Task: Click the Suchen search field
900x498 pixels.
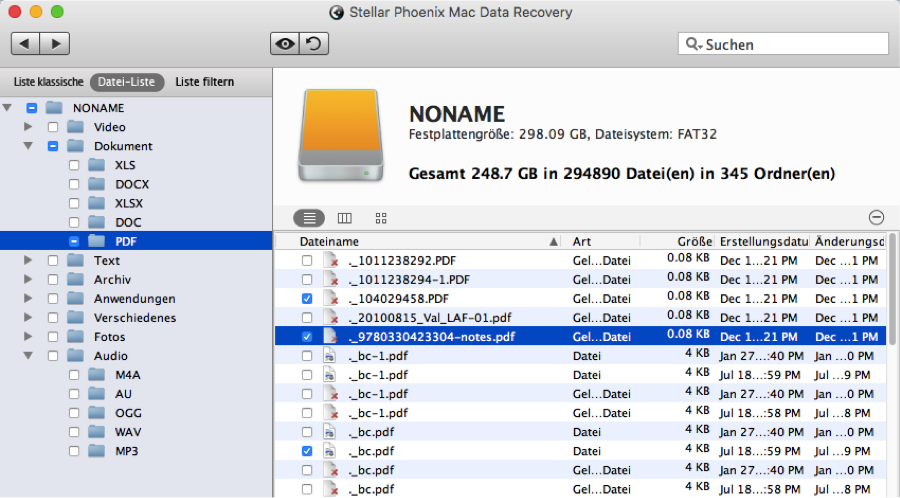Action: point(783,44)
